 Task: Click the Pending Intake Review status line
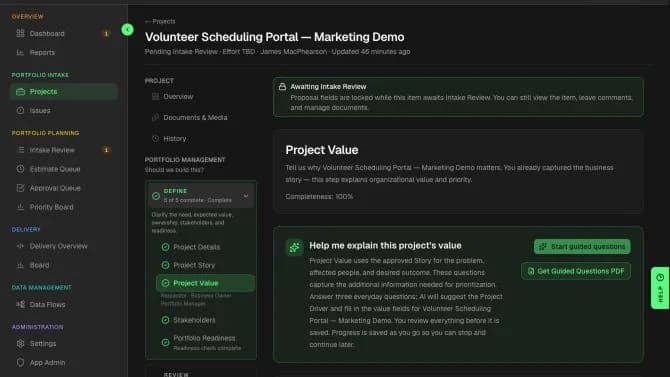[x=277, y=52]
